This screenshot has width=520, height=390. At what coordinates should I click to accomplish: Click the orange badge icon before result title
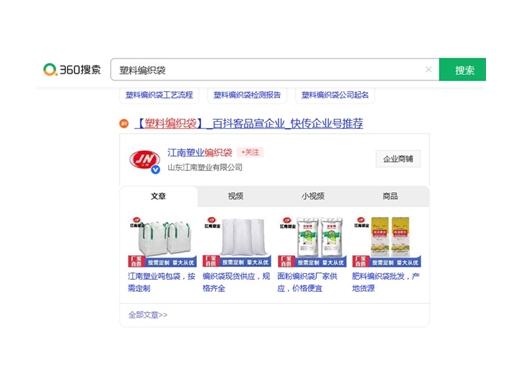[124, 124]
